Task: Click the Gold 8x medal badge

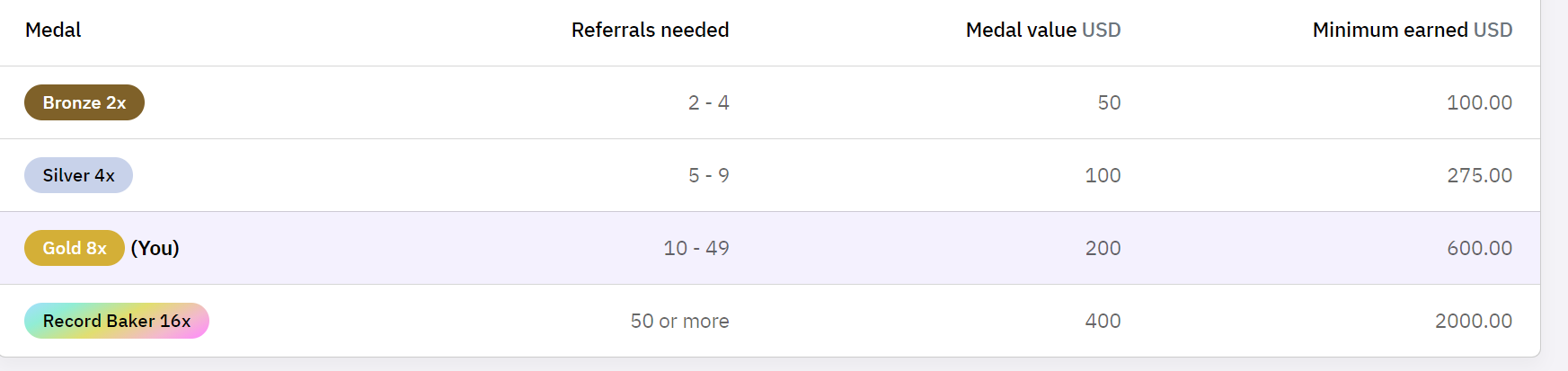Action: pos(75,248)
